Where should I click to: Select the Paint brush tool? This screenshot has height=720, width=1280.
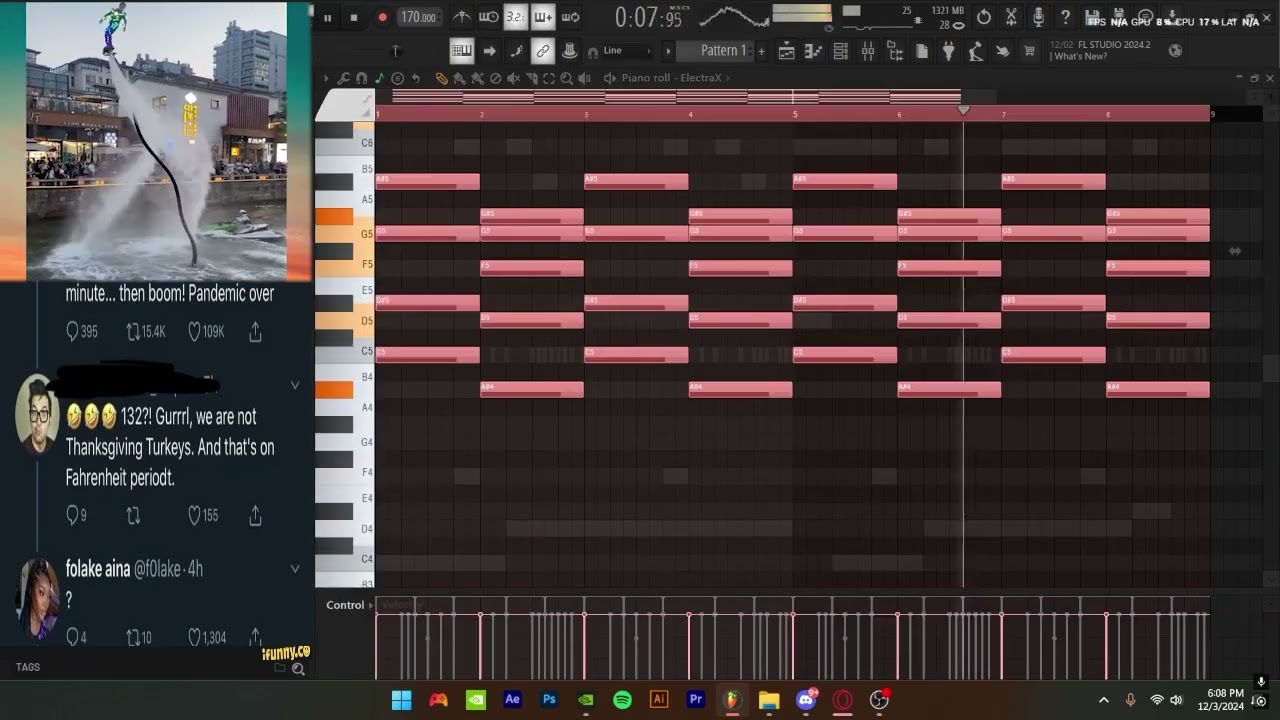[459, 78]
